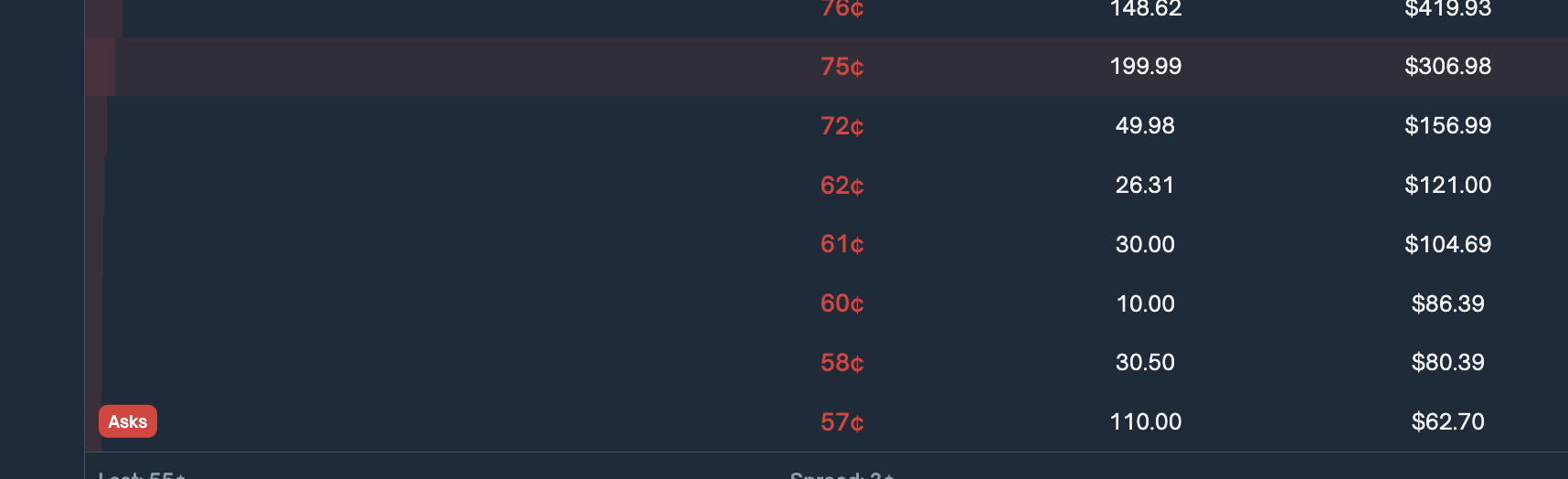
Task: Click the 30.50 shares entry
Action: click(1145, 363)
